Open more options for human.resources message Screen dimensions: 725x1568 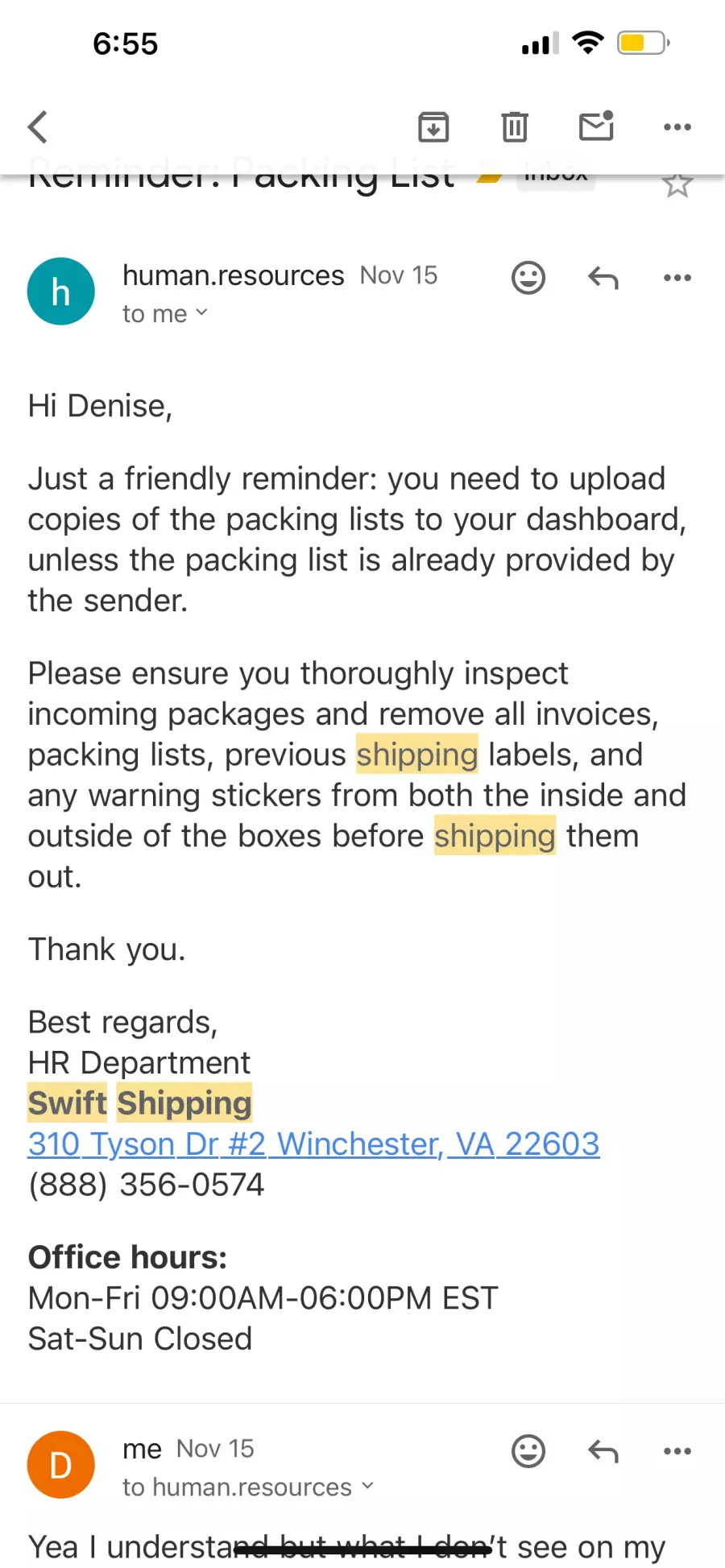(677, 278)
